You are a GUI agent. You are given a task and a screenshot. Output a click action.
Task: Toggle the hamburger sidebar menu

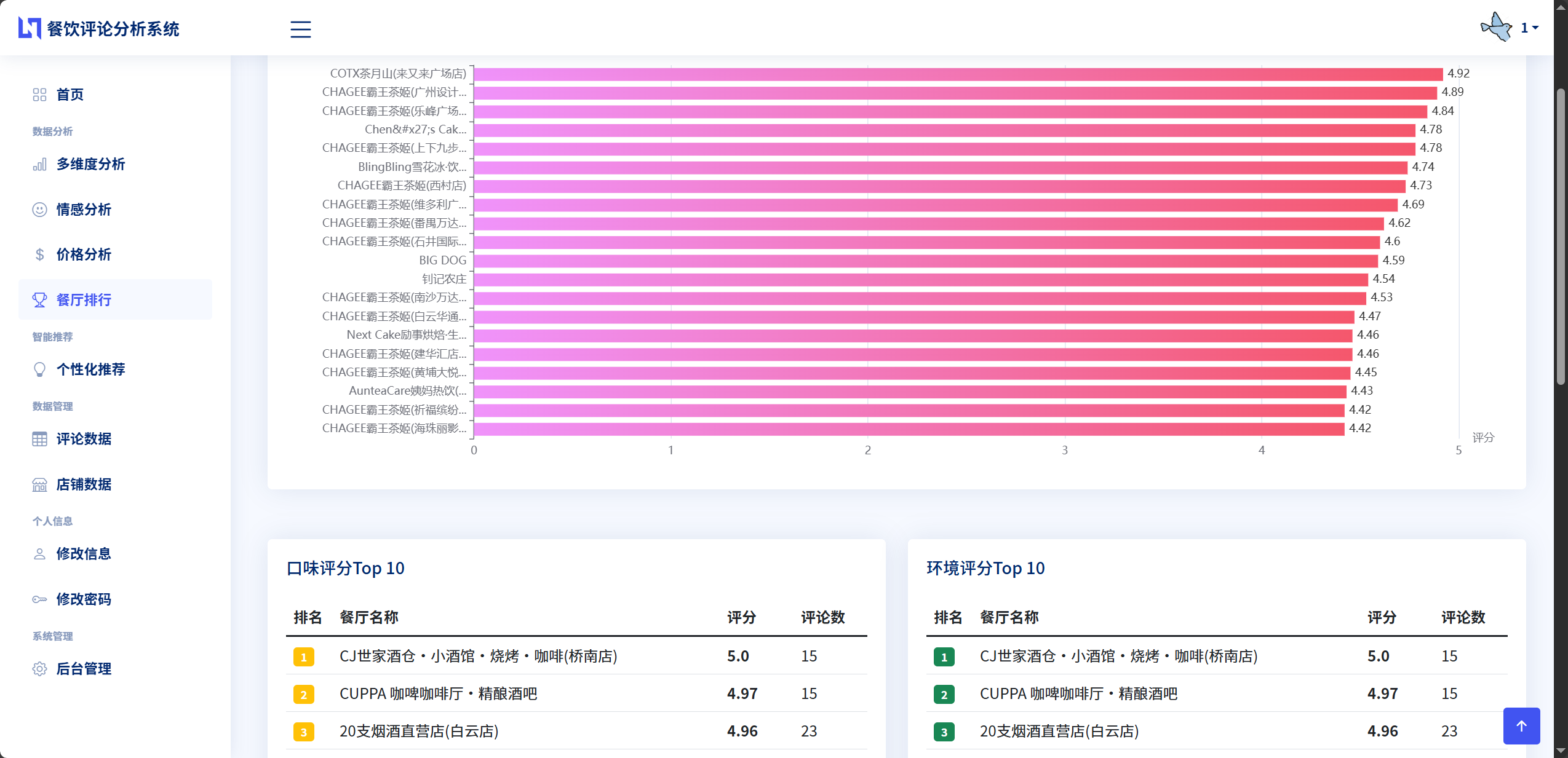[x=300, y=29]
